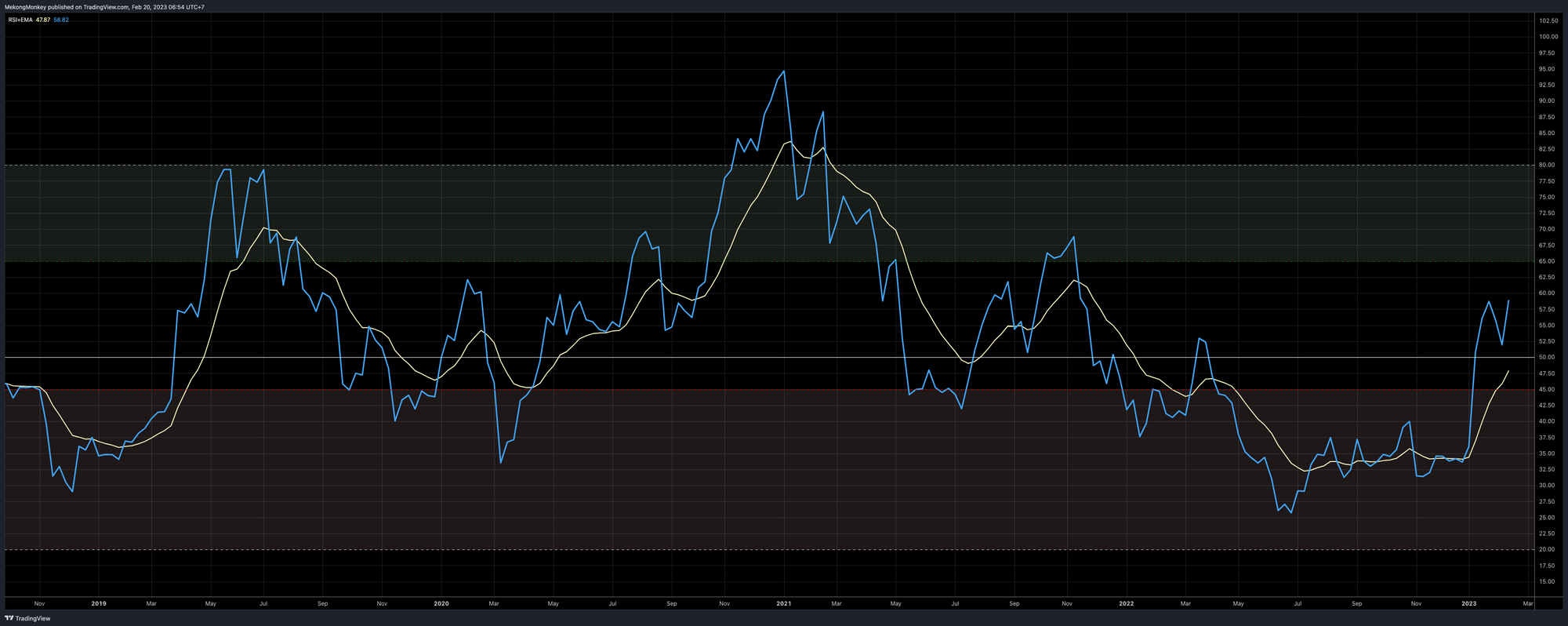Click the 15.00 price scale label
Viewport: 1568px width, 626px height.
pyautogui.click(x=1548, y=582)
